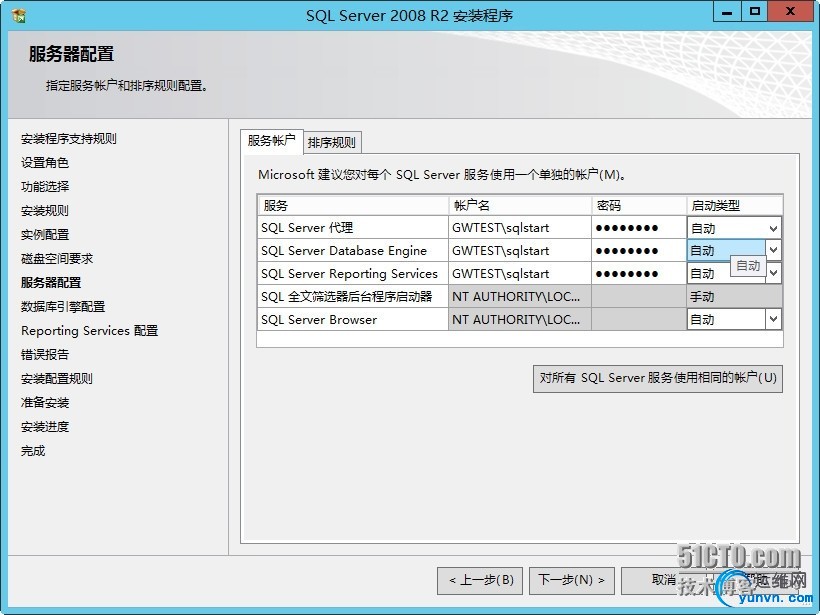Image resolution: width=820 pixels, height=615 pixels.
Task: Click the 帐户名 column header
Action: point(520,205)
